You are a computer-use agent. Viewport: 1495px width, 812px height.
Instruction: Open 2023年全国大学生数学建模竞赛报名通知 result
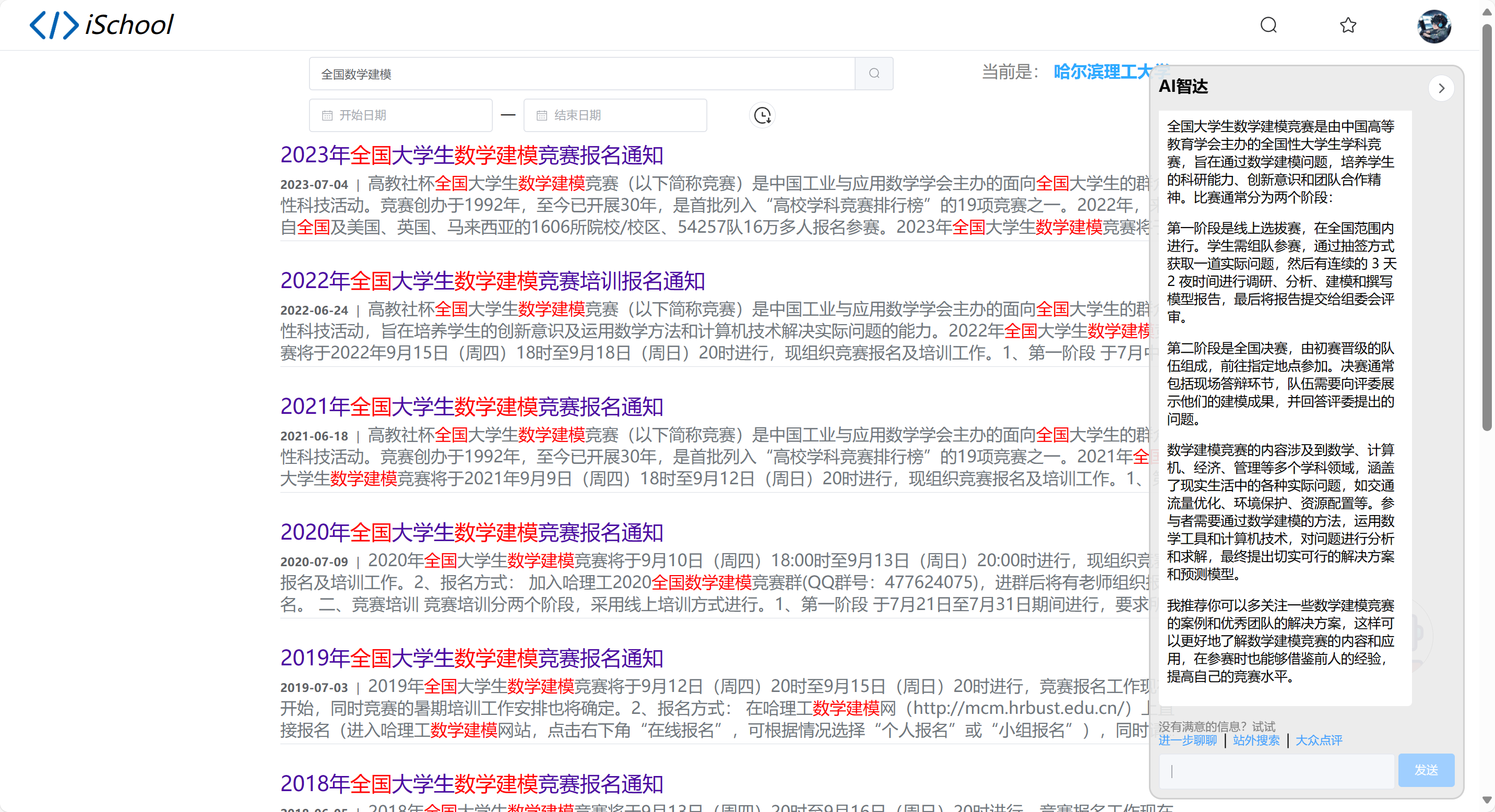[x=471, y=155]
